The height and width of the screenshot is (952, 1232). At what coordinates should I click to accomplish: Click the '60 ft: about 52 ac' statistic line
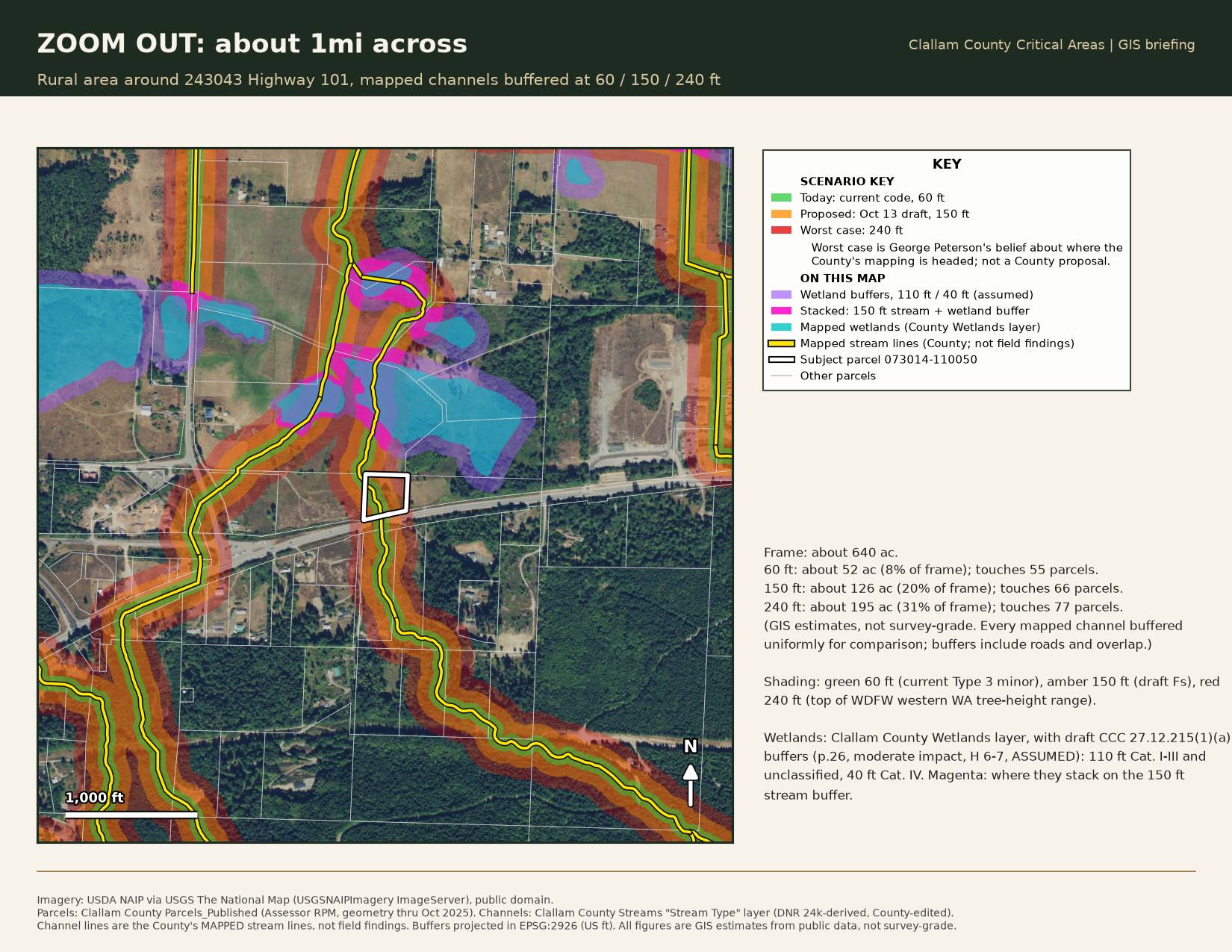[x=931, y=570]
